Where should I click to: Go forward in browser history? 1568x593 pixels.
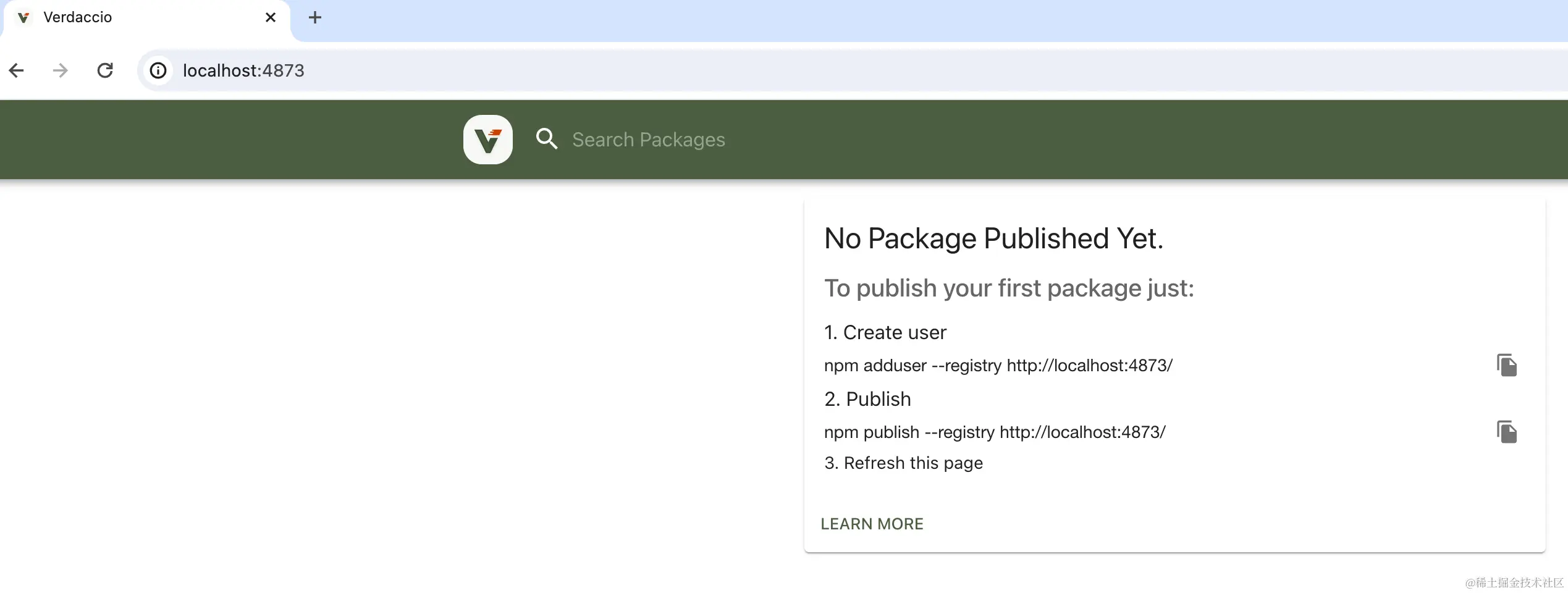(x=61, y=70)
